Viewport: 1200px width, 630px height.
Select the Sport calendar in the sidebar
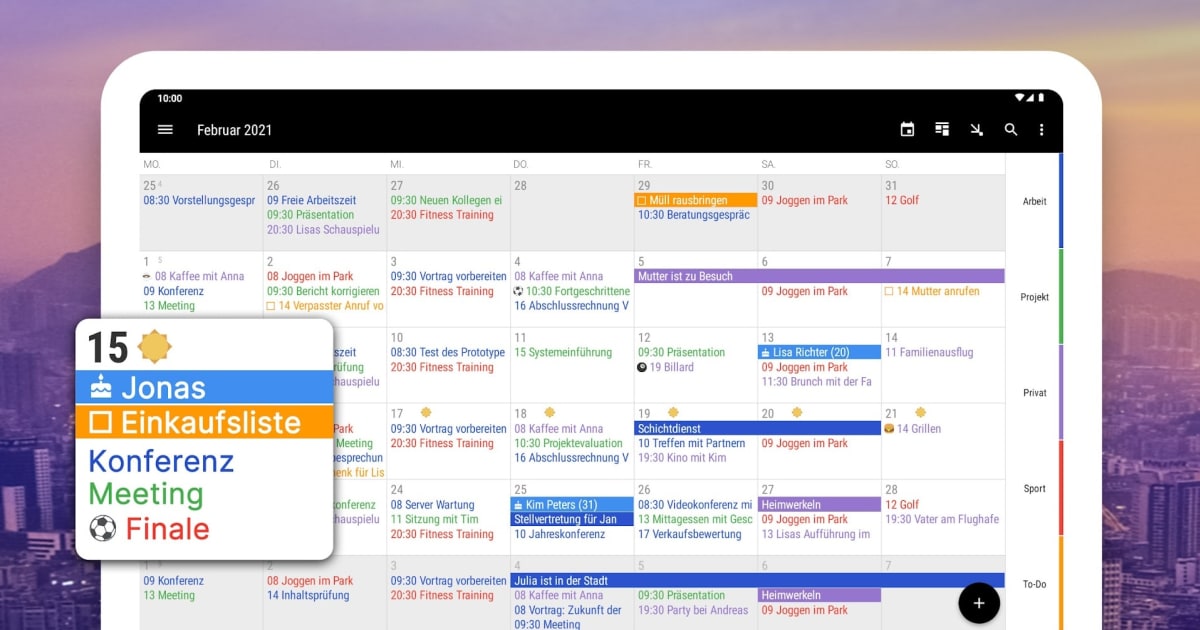(1033, 488)
